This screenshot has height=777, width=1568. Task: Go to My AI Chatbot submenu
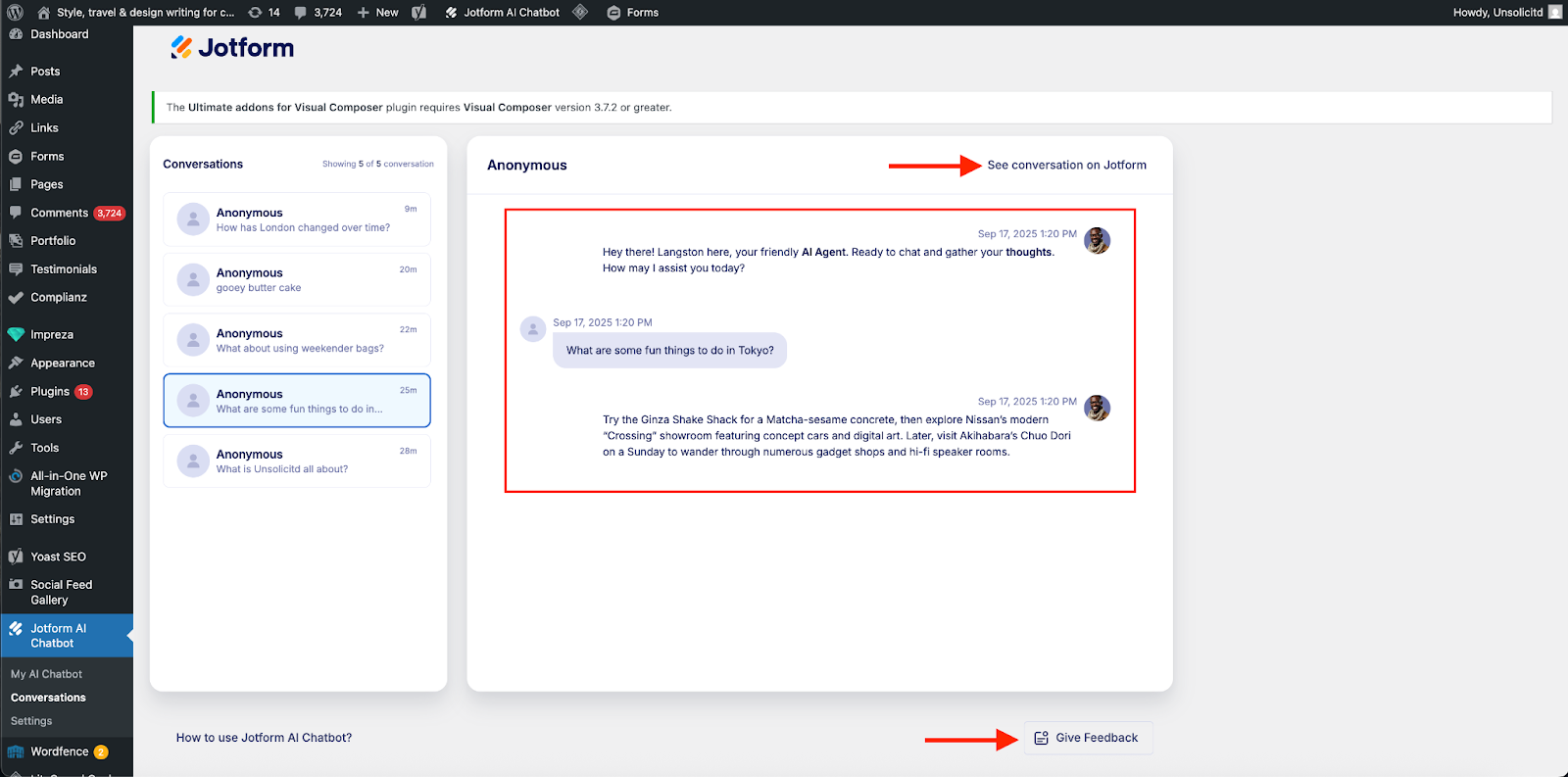tap(46, 674)
